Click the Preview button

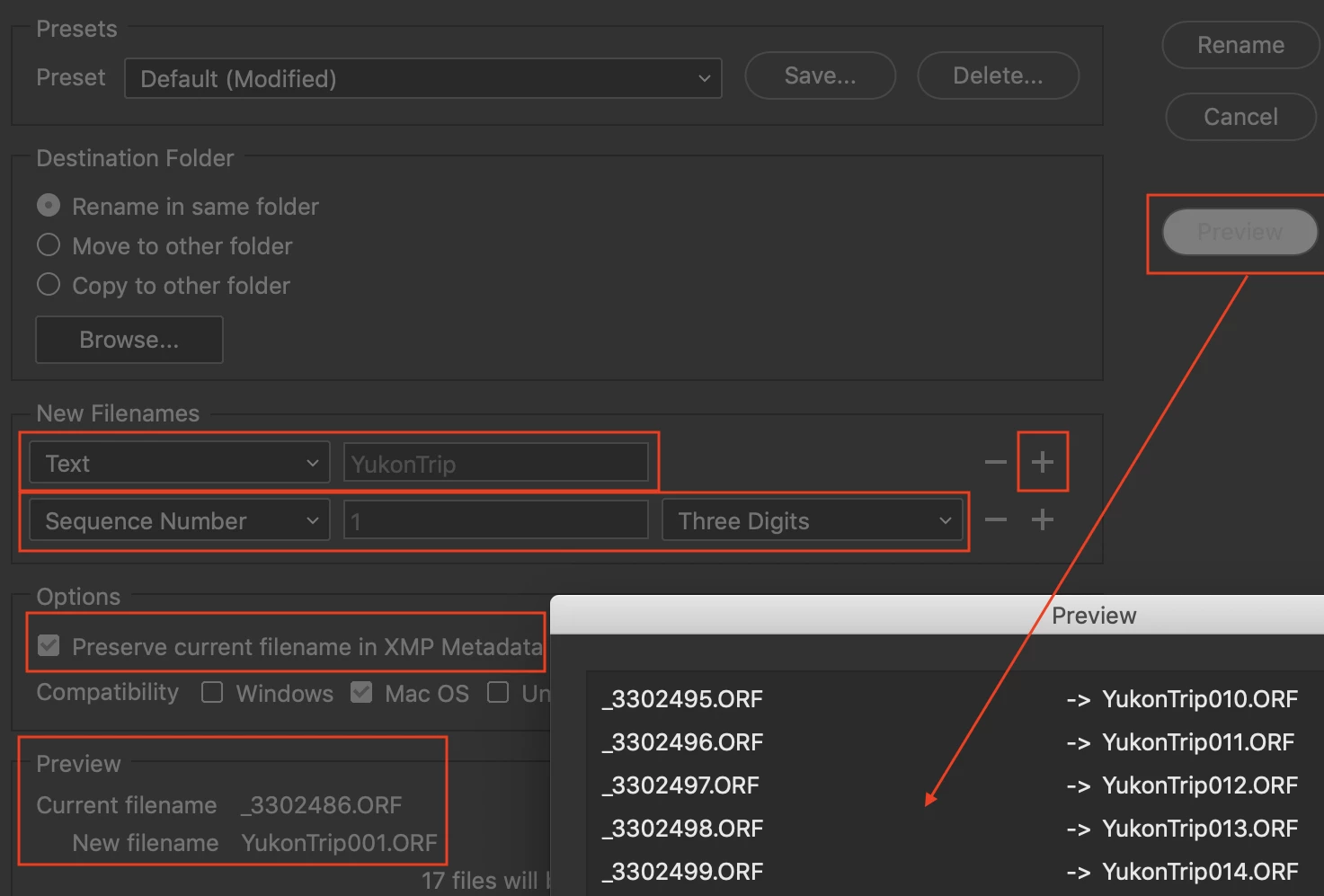(1240, 232)
